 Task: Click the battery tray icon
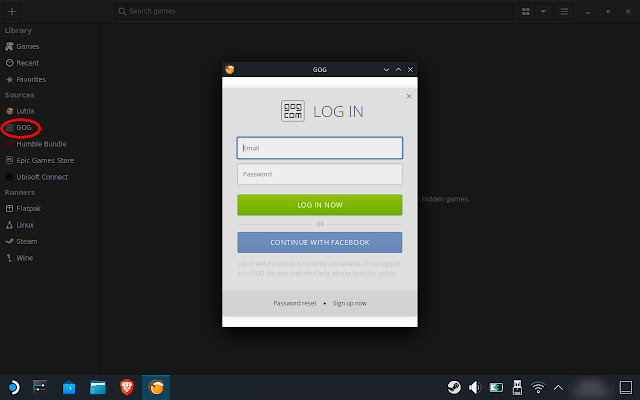(x=496, y=387)
